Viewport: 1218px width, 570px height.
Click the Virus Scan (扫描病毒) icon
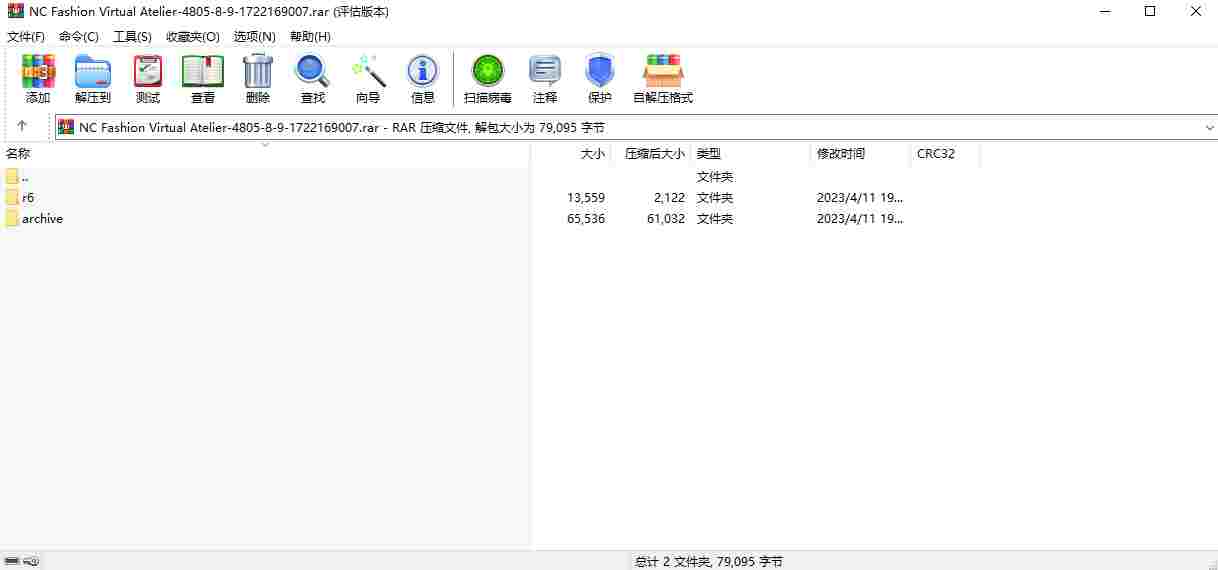[488, 71]
